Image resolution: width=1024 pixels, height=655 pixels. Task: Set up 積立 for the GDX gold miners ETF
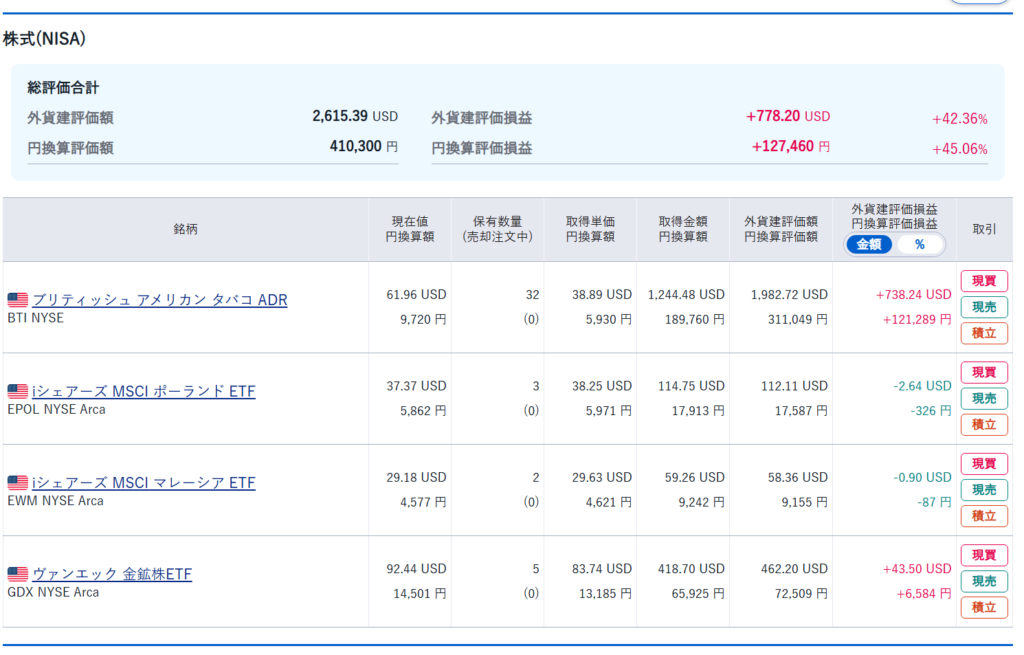(984, 607)
